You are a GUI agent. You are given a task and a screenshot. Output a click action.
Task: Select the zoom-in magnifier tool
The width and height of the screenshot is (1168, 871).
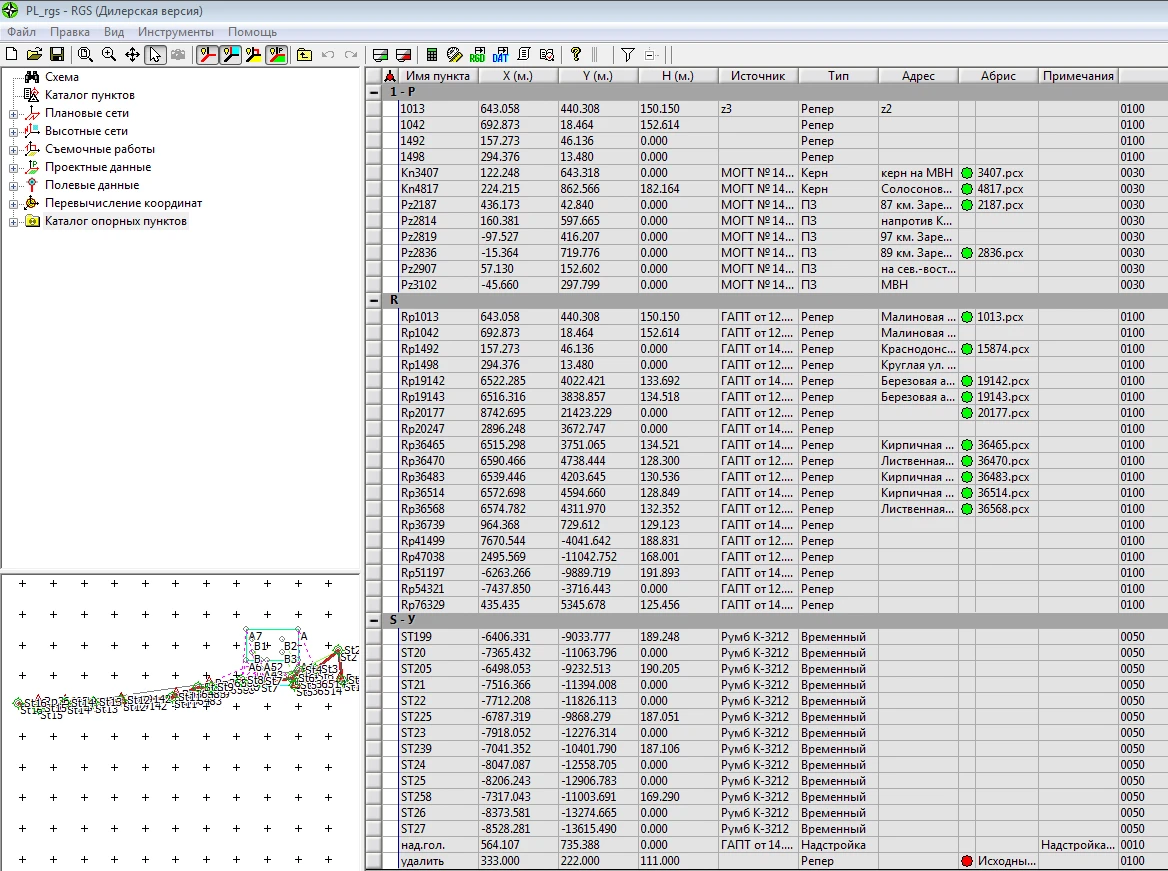tap(109, 54)
